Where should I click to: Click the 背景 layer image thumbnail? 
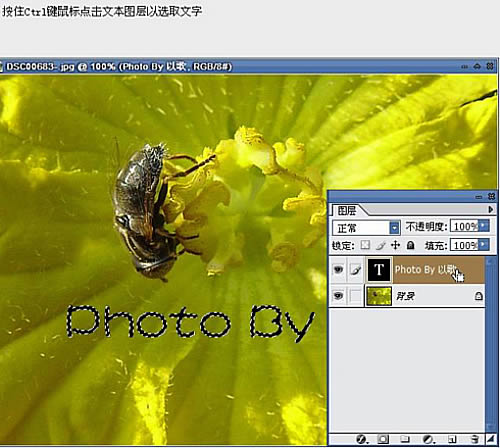pyautogui.click(x=379, y=296)
